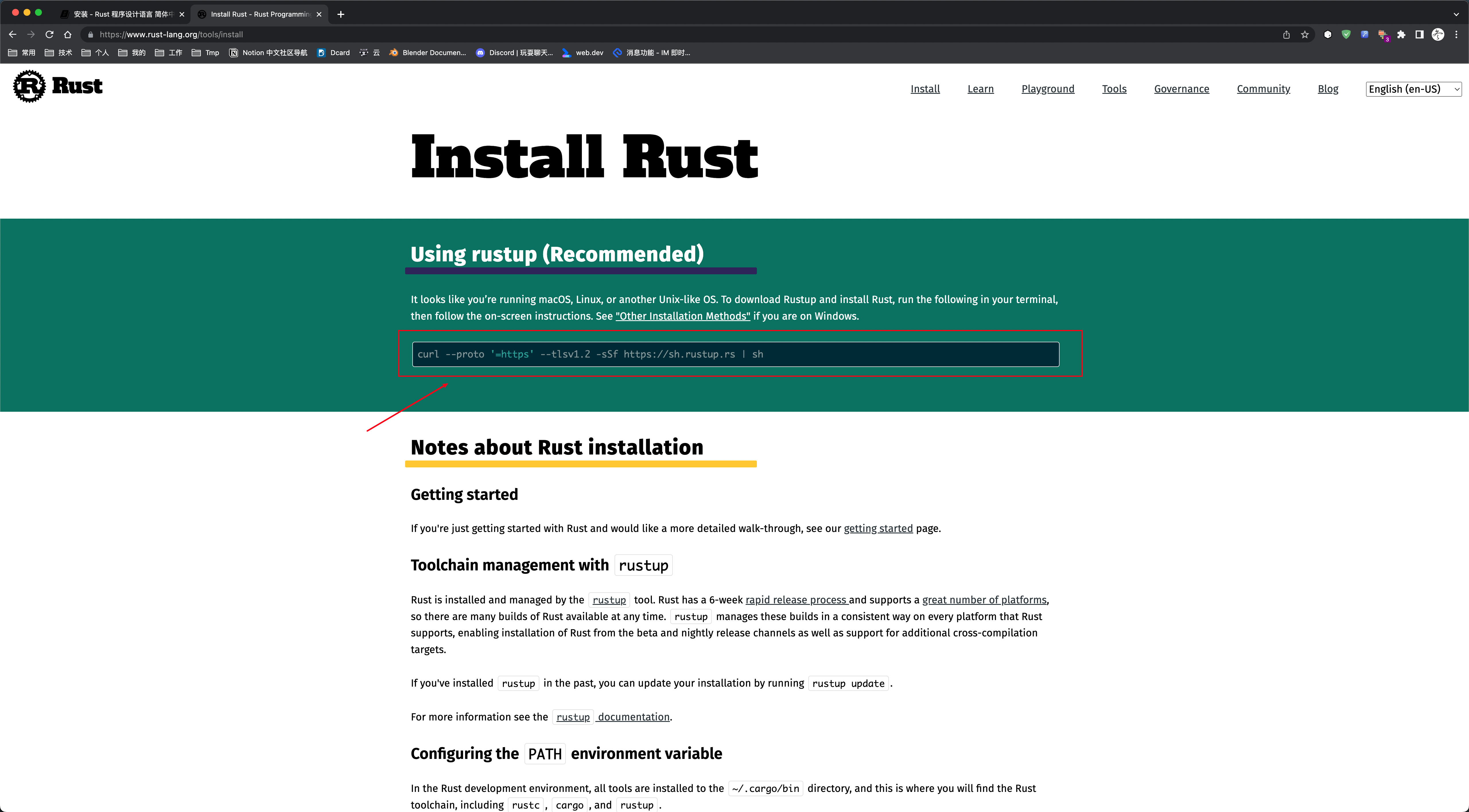This screenshot has width=1469, height=812.
Task: Toggle the browser side panel icon
Action: click(1419, 34)
